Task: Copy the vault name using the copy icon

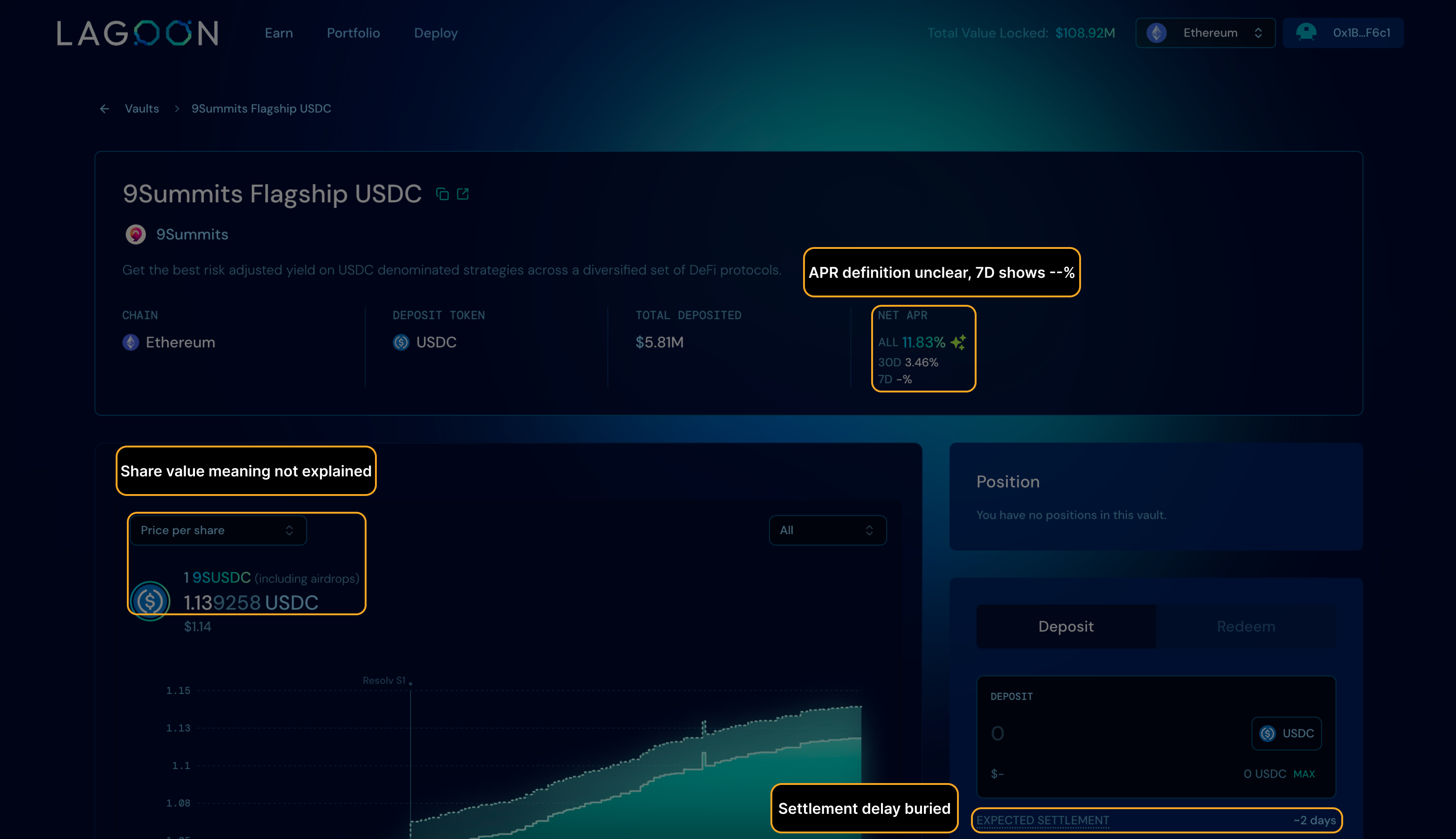Action: click(x=443, y=193)
